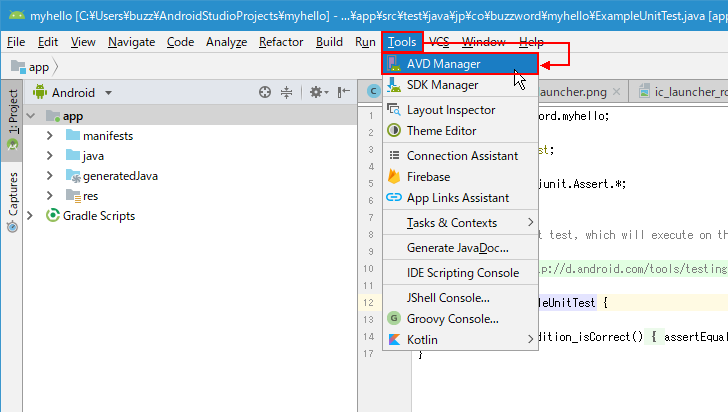728x412 pixels.
Task: Open IDE Scripting Console
Action: [x=460, y=273]
